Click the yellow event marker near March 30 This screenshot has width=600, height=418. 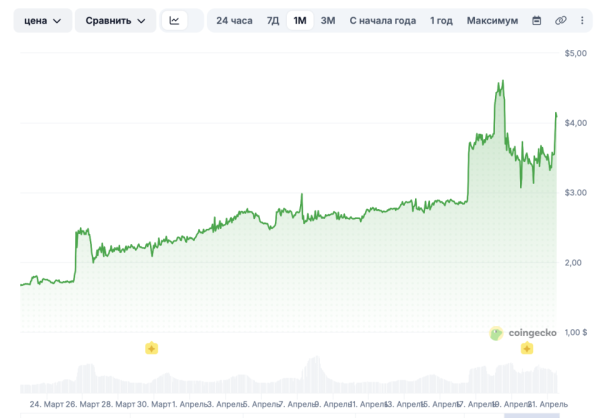151,348
